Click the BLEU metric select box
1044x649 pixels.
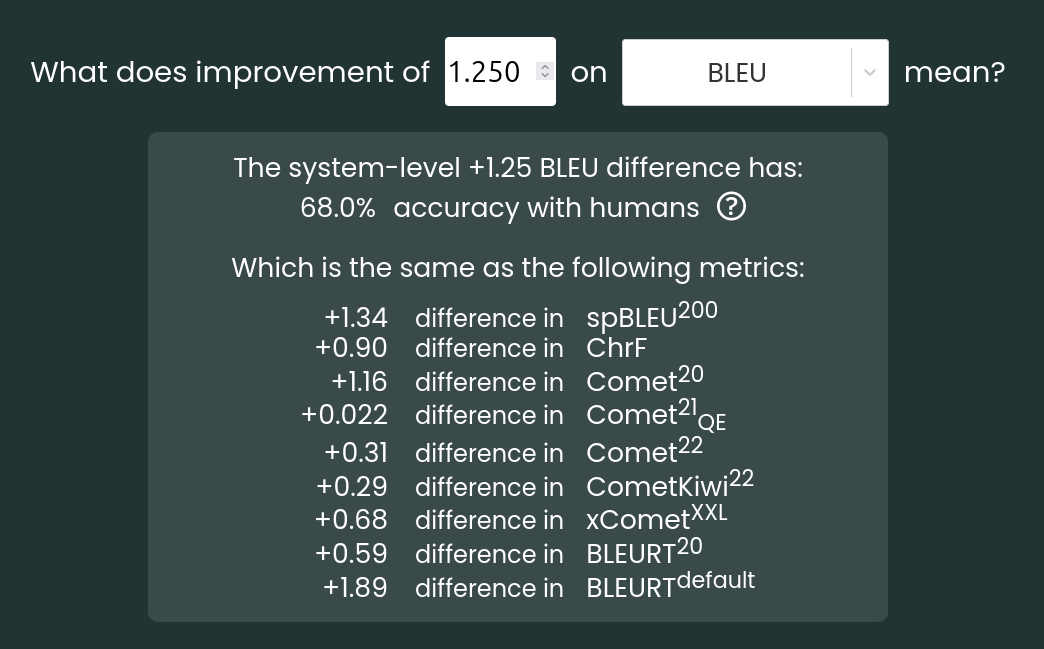coord(755,73)
